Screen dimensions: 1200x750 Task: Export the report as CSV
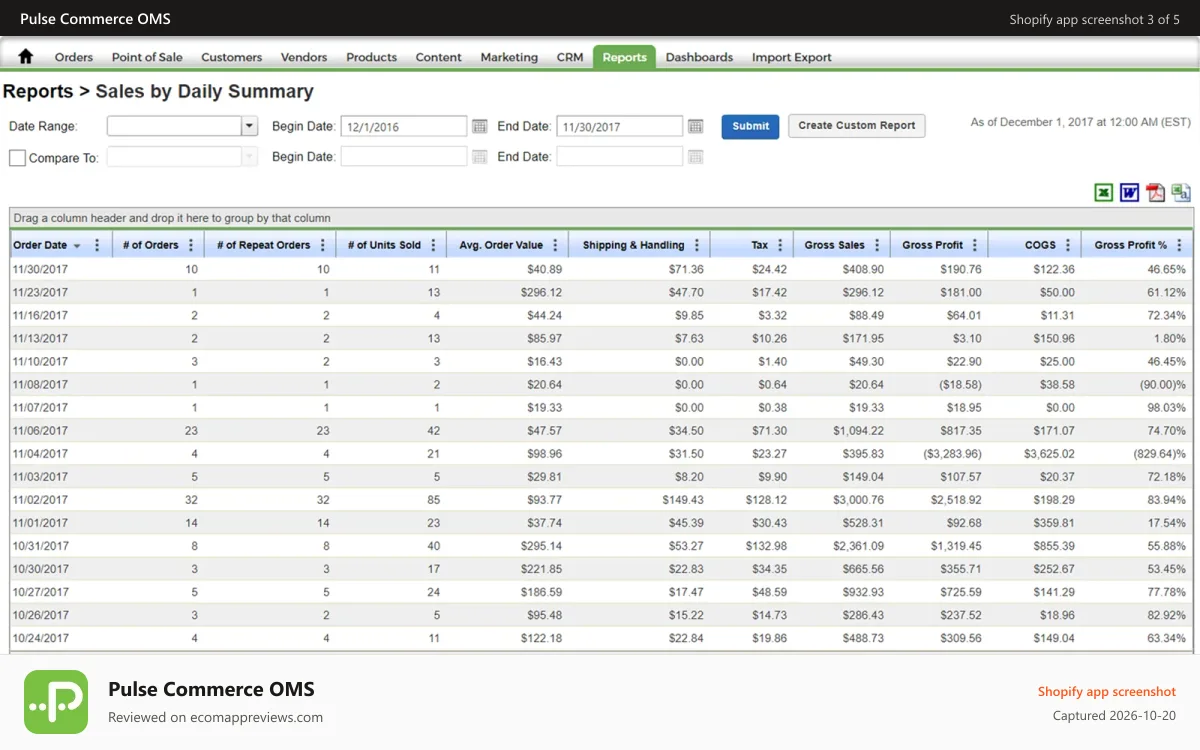coord(1182,193)
